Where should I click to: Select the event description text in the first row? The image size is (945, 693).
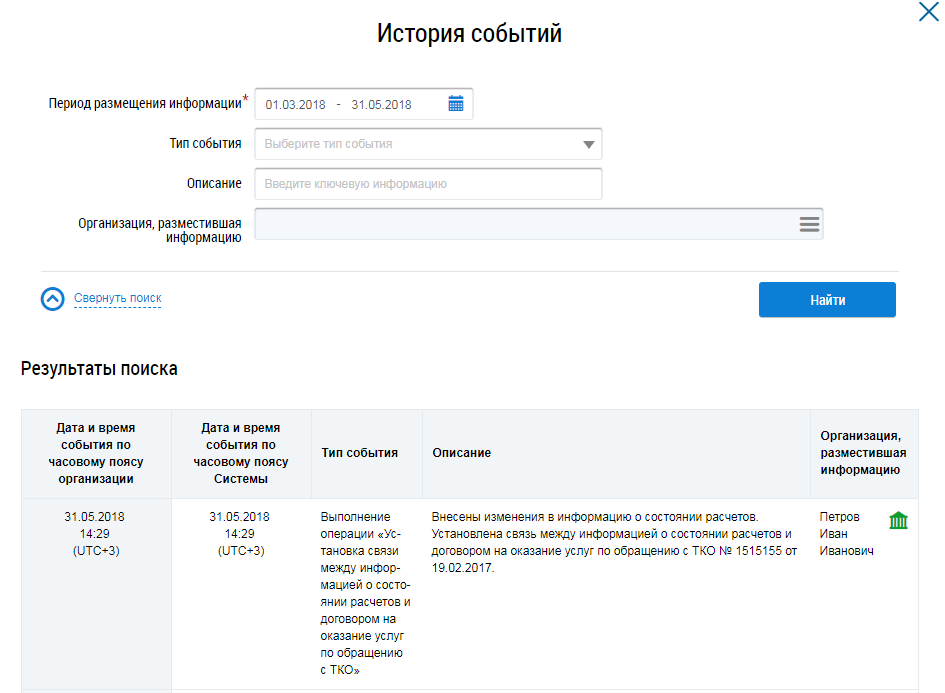click(611, 542)
